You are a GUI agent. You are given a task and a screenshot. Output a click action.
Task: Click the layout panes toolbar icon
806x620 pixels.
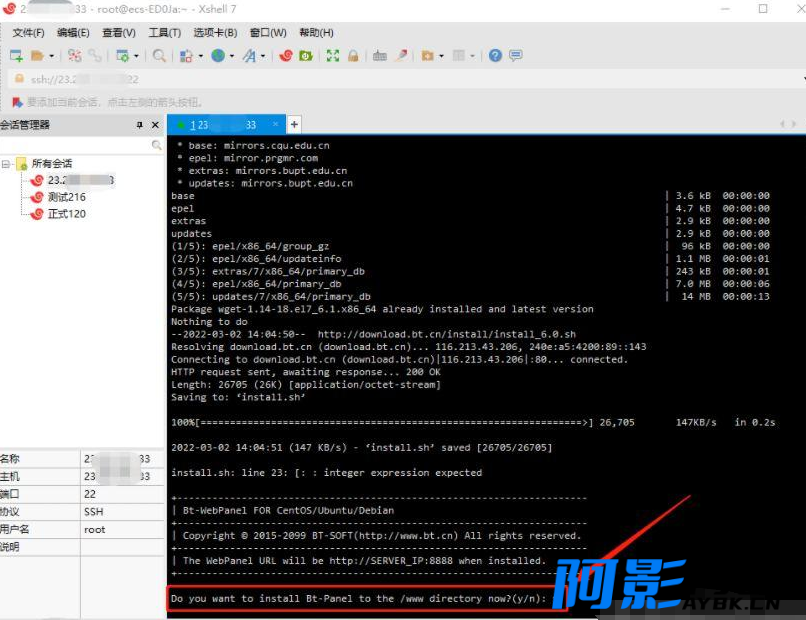pos(459,56)
